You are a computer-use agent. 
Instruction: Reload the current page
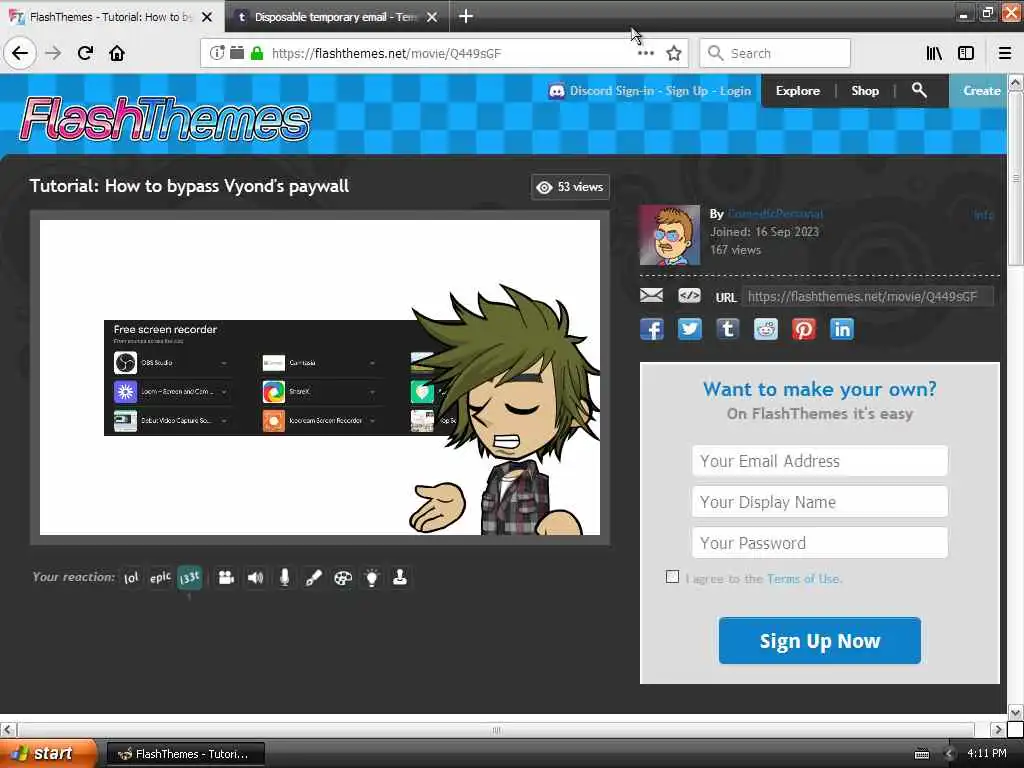[85, 53]
